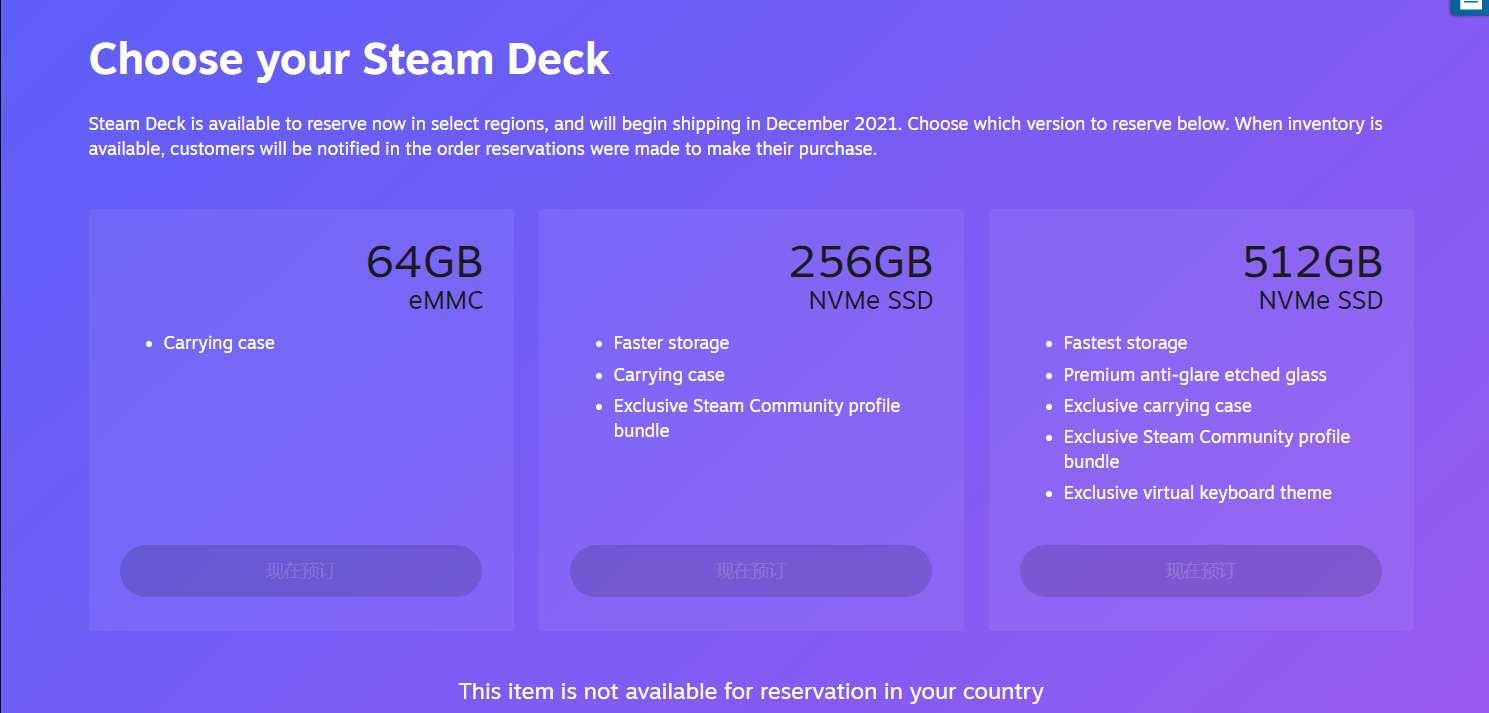Image resolution: width=1489 pixels, height=713 pixels.
Task: Click the shipping December 2021 description text
Action: 735,137
